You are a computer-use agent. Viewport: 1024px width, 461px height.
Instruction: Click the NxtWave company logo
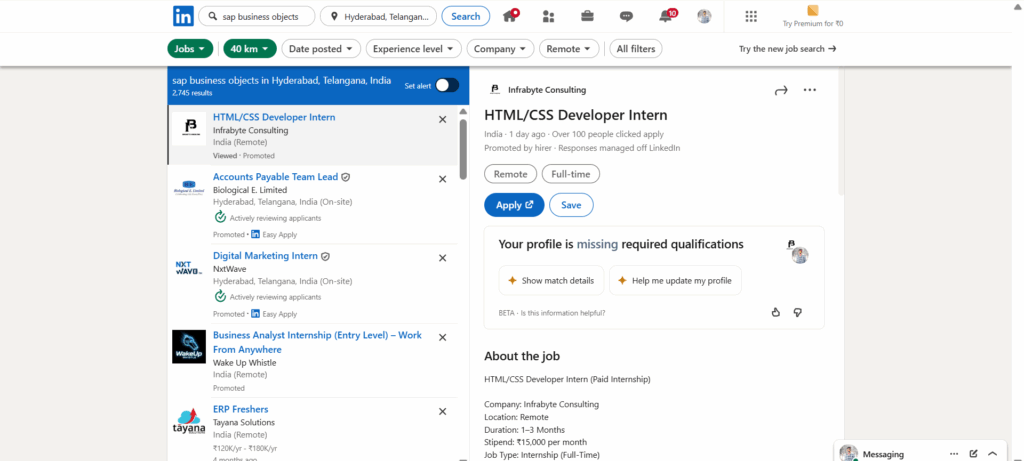[189, 267]
